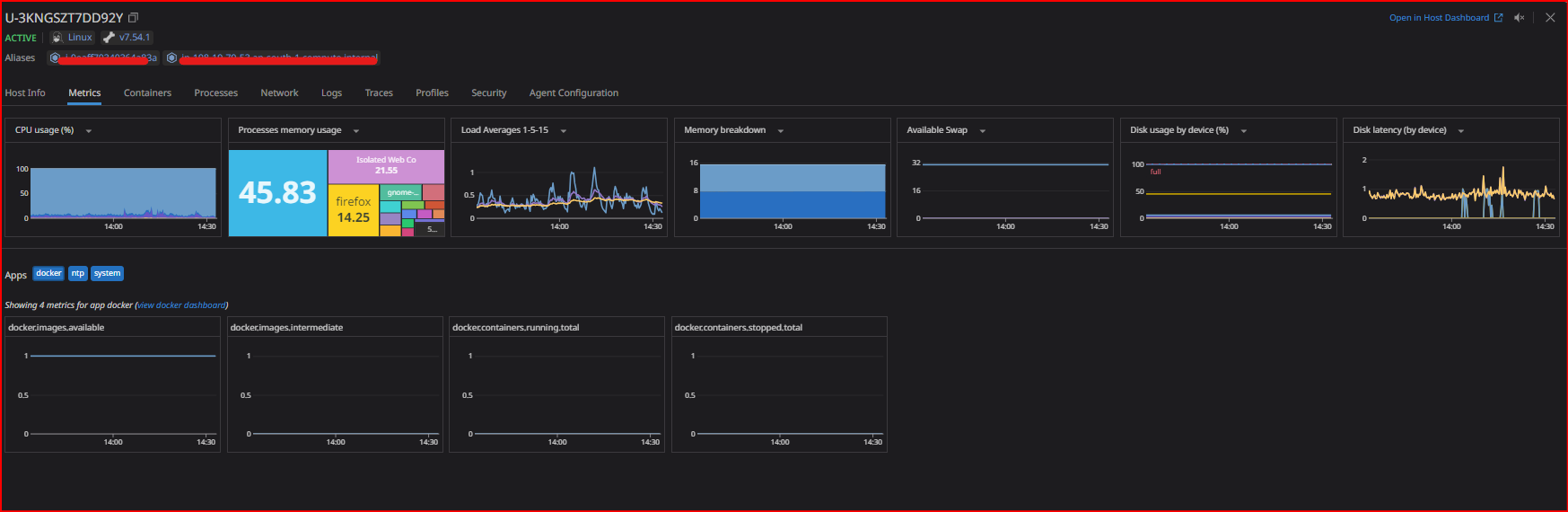Select the system app filter
Screen dimensions: 1568x512
pyautogui.click(x=107, y=274)
